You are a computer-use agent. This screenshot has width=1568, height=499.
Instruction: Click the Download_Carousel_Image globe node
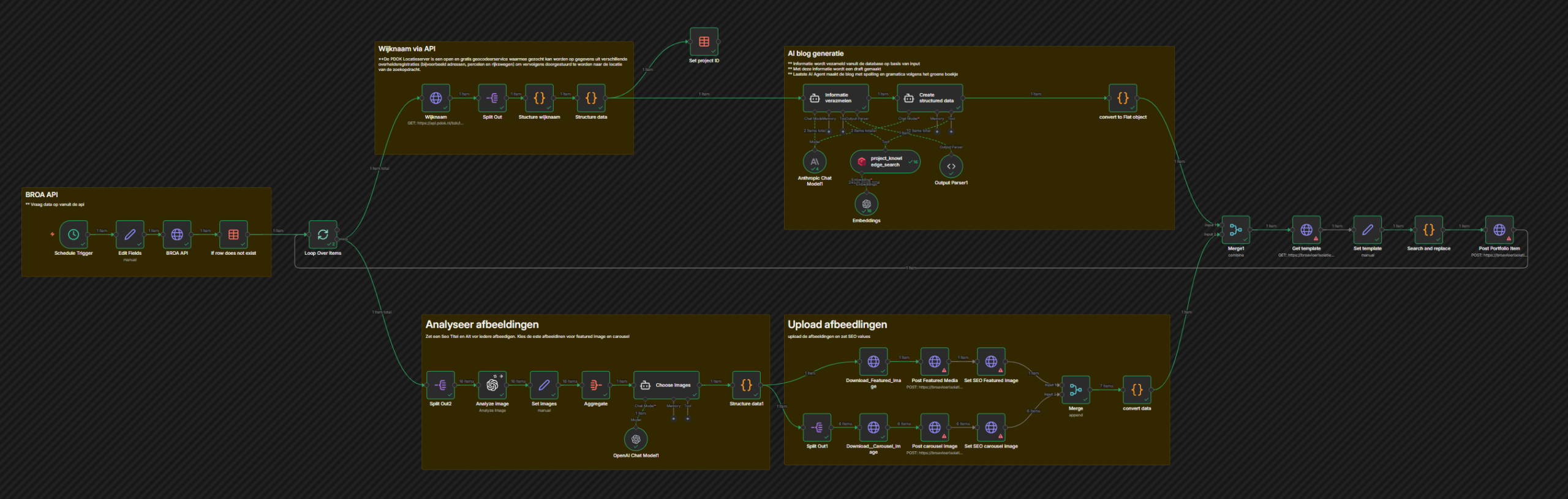click(873, 427)
